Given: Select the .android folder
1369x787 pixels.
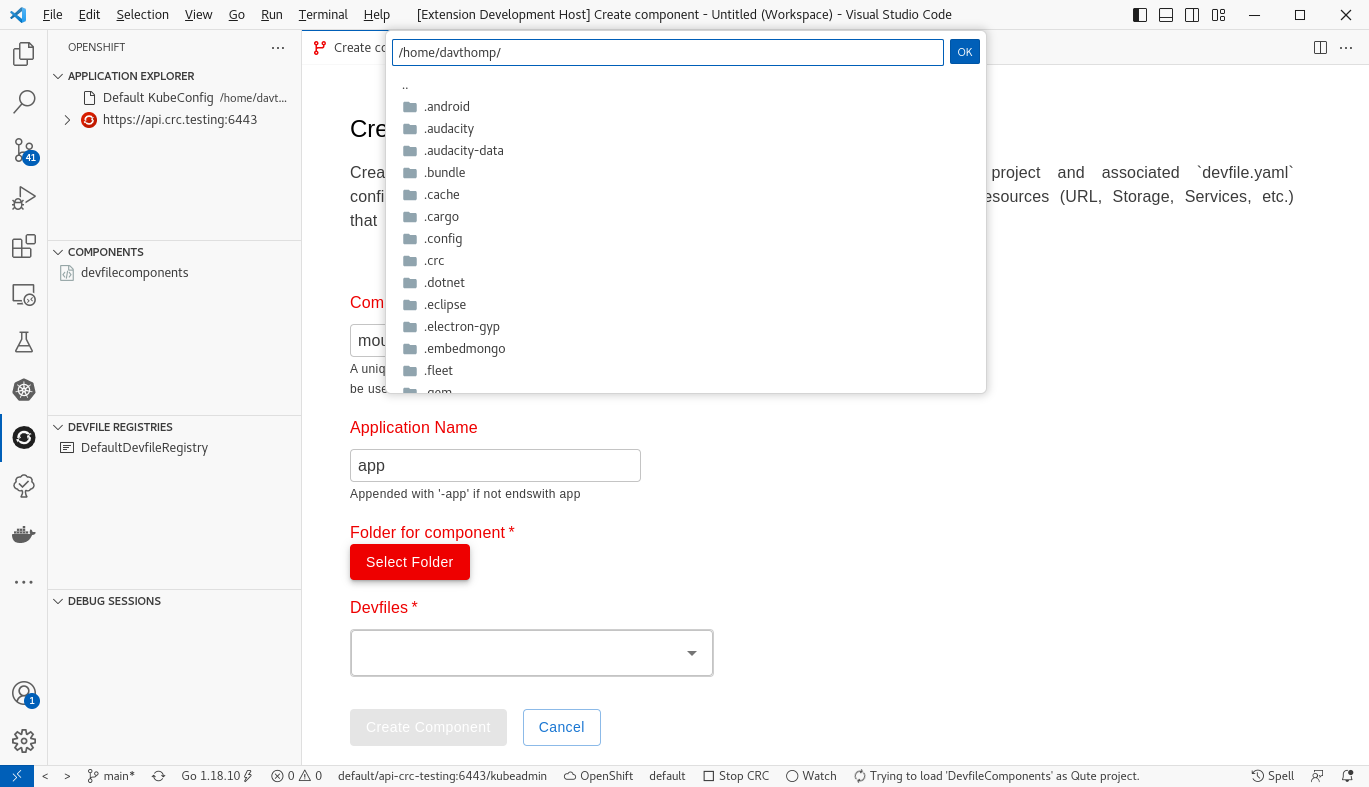Looking at the screenshot, I should click(686, 107).
